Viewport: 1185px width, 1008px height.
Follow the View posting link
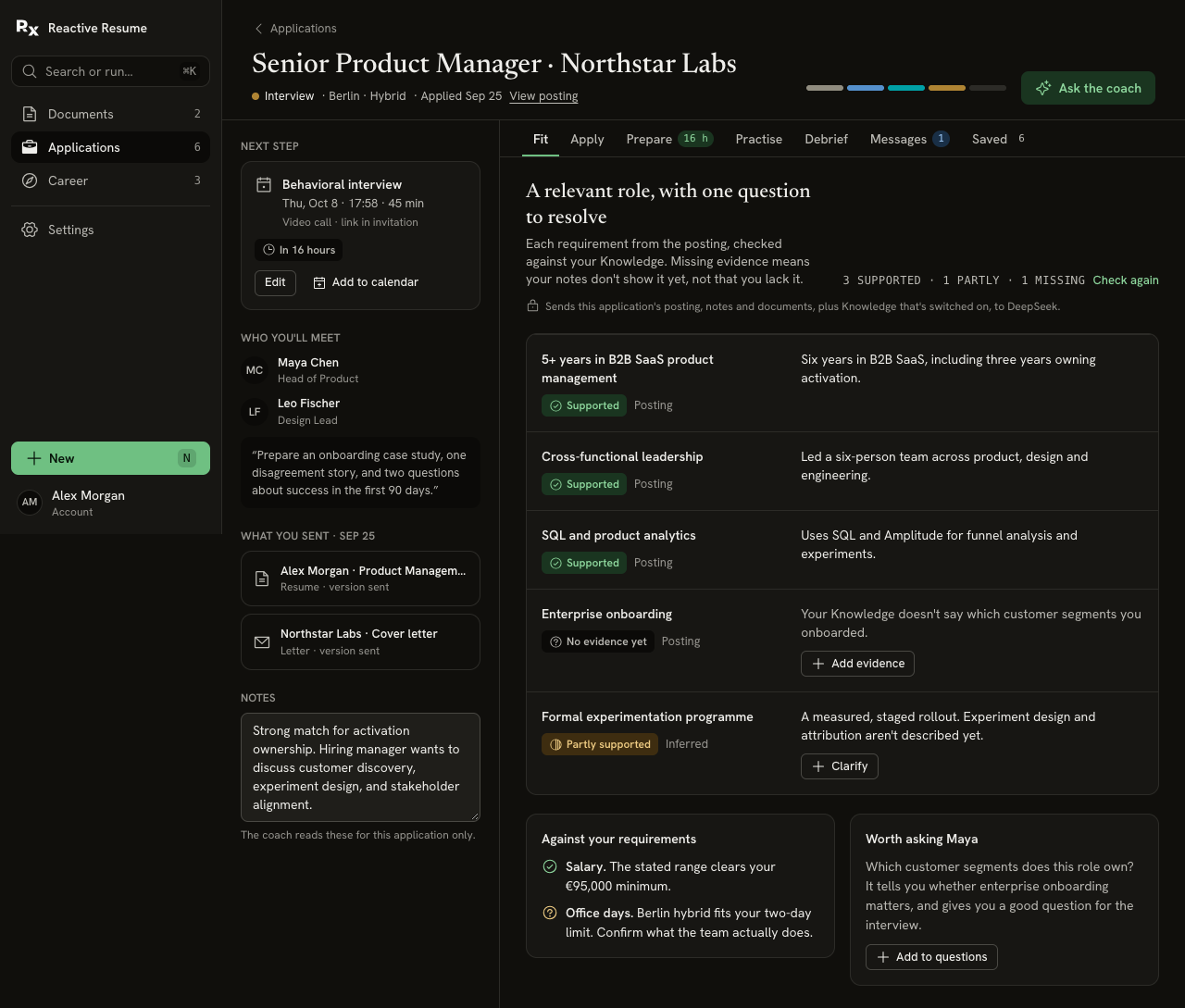(543, 96)
